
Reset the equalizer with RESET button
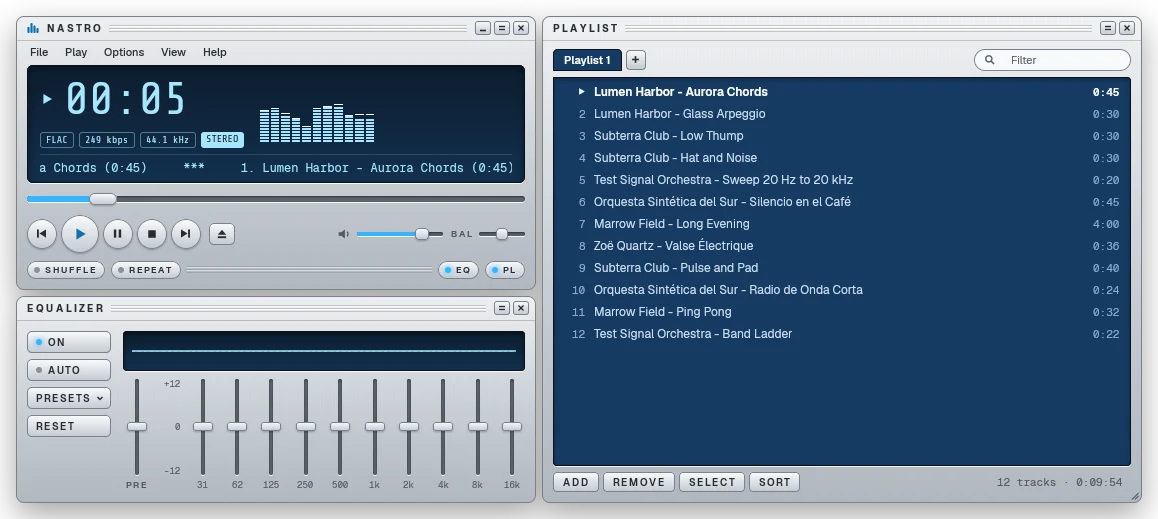coord(69,426)
